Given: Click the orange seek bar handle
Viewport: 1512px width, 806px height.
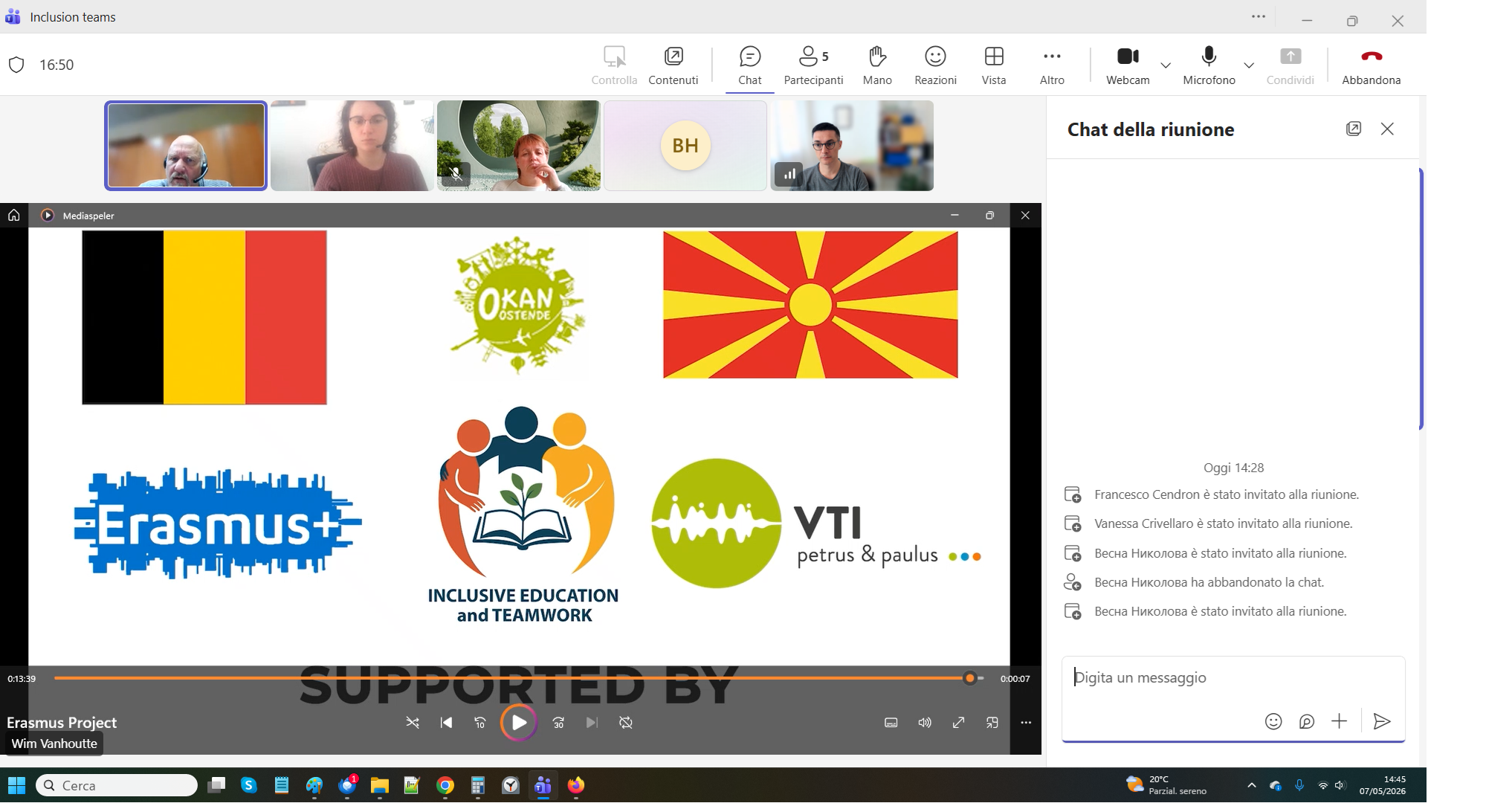Looking at the screenshot, I should click(x=969, y=678).
